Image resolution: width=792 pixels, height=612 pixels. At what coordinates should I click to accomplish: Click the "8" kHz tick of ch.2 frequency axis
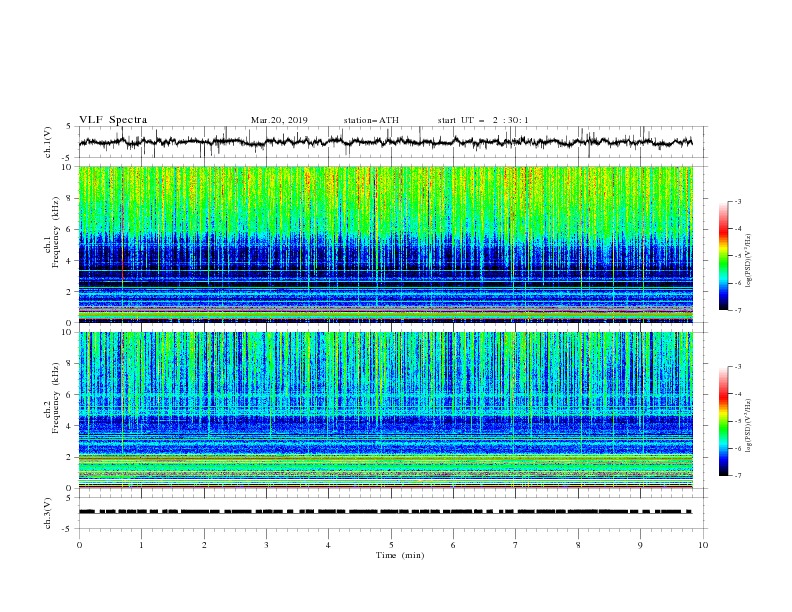tap(69, 363)
